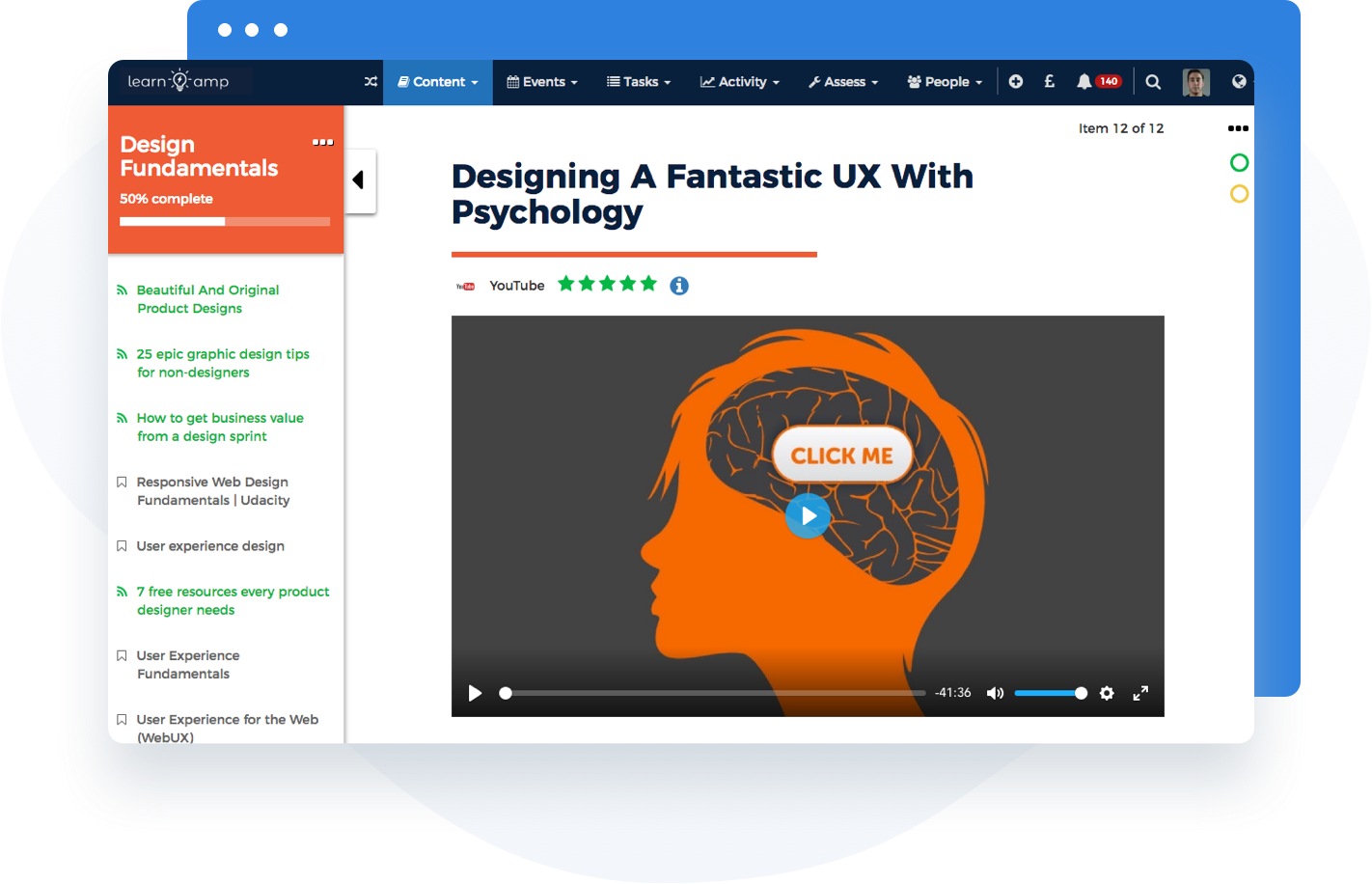1372x884 pixels.
Task: Open the currency (£) icon
Action: 1049,82
